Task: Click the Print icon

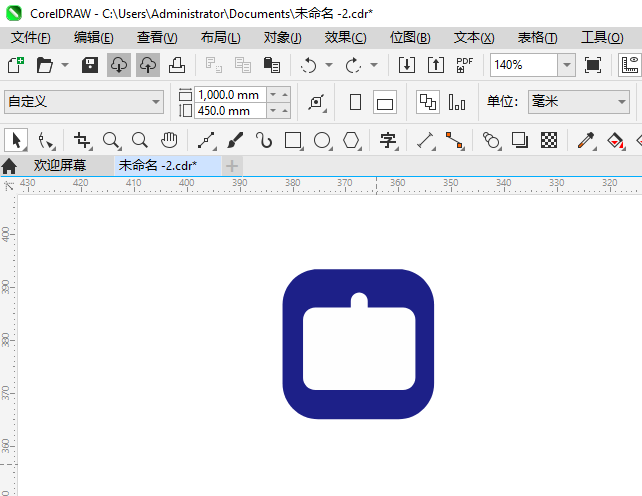Action: [177, 65]
